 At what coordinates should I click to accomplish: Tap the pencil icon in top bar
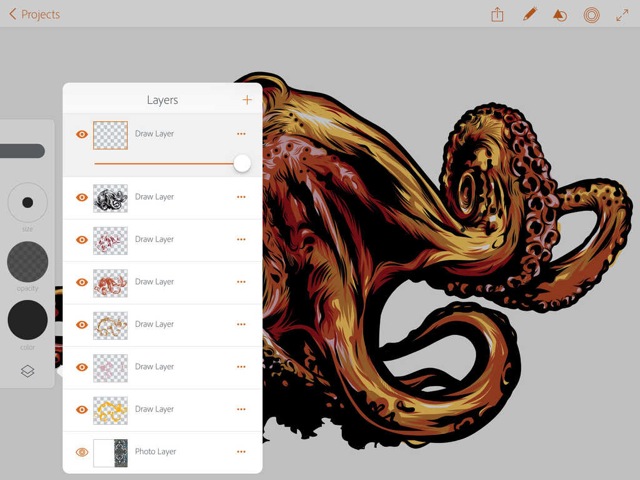click(x=529, y=14)
